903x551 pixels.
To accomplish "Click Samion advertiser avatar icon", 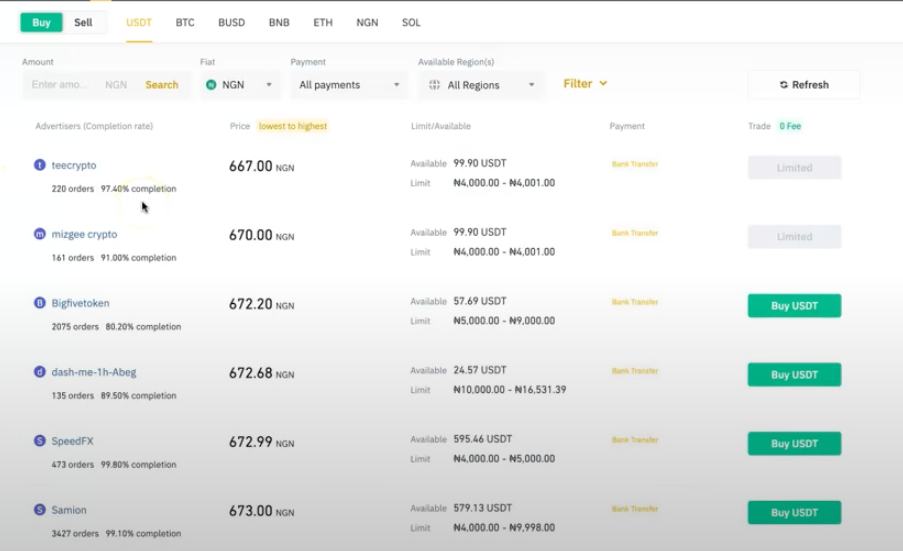I will (x=40, y=510).
